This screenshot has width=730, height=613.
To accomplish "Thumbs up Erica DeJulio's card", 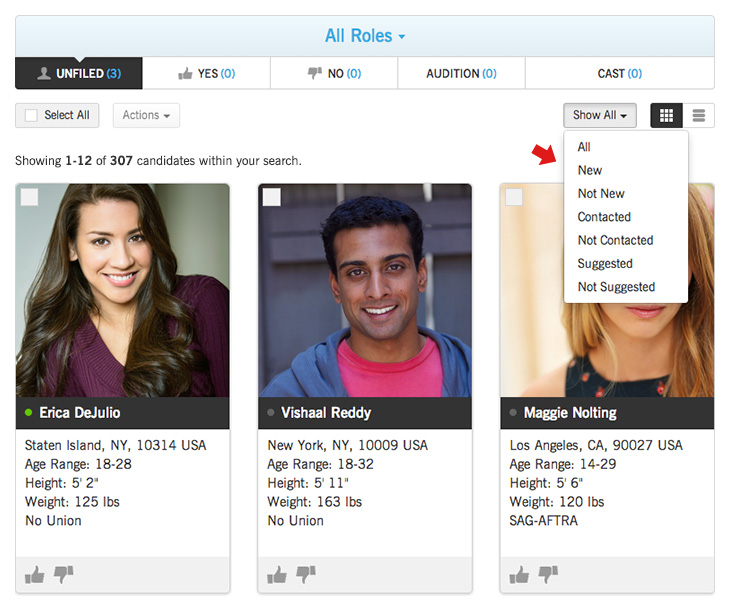I will pos(35,575).
